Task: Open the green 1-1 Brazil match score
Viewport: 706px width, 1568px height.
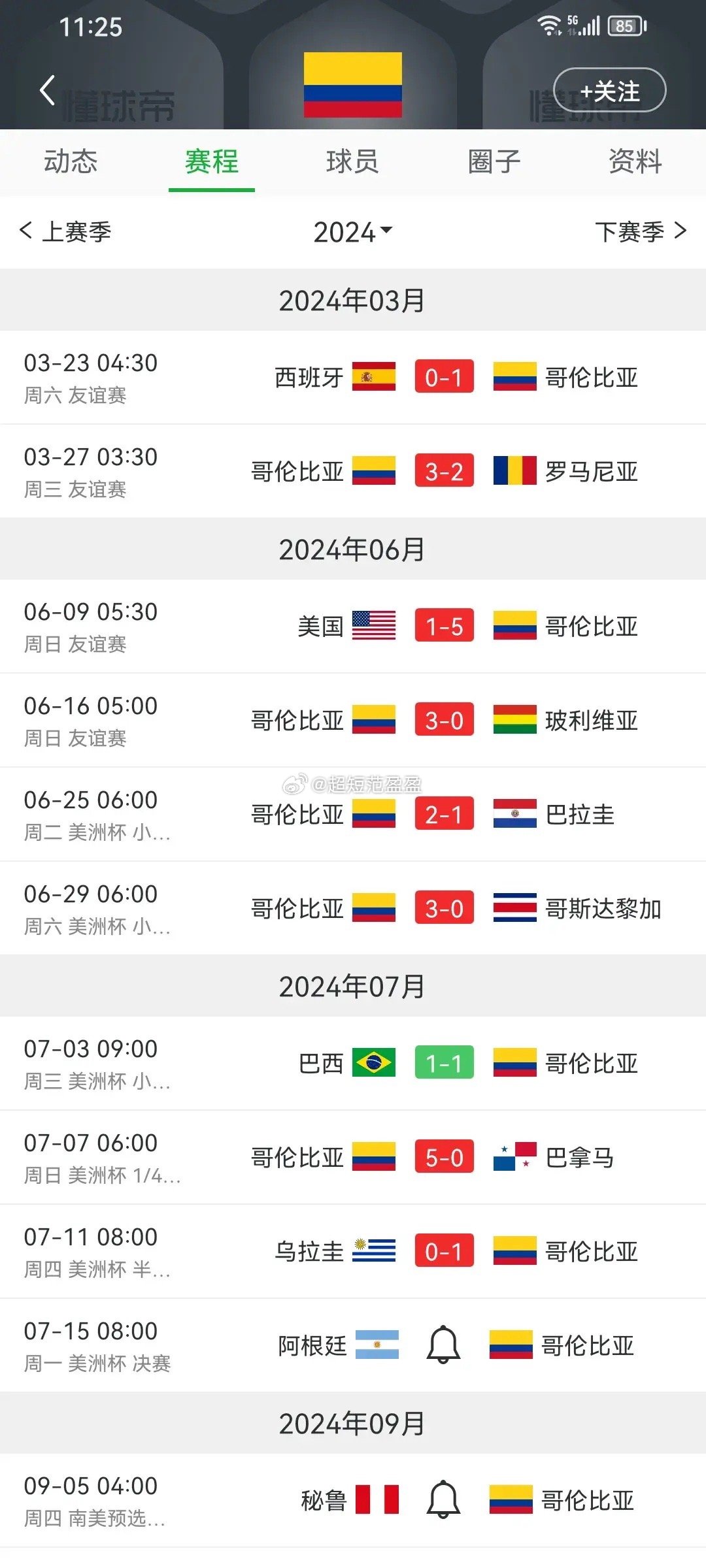Action: [x=444, y=1062]
